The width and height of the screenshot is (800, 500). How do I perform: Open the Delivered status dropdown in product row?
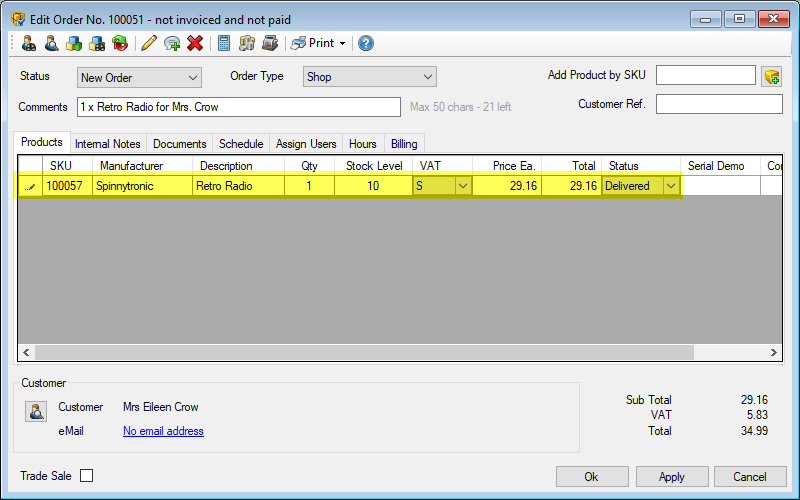671,186
